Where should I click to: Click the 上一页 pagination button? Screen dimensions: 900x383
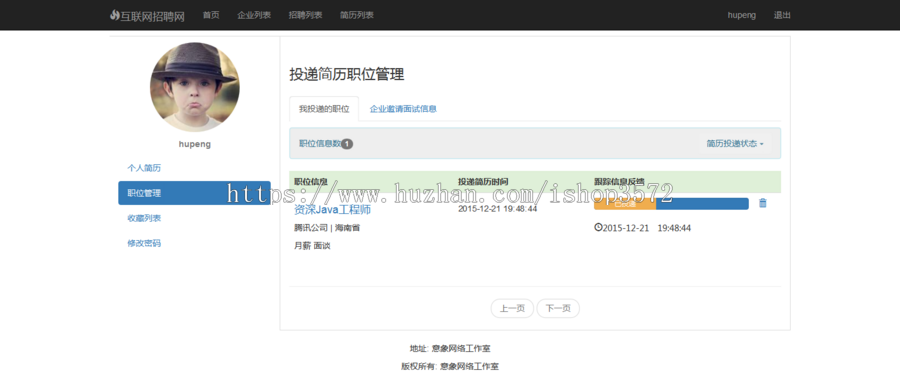pos(512,308)
